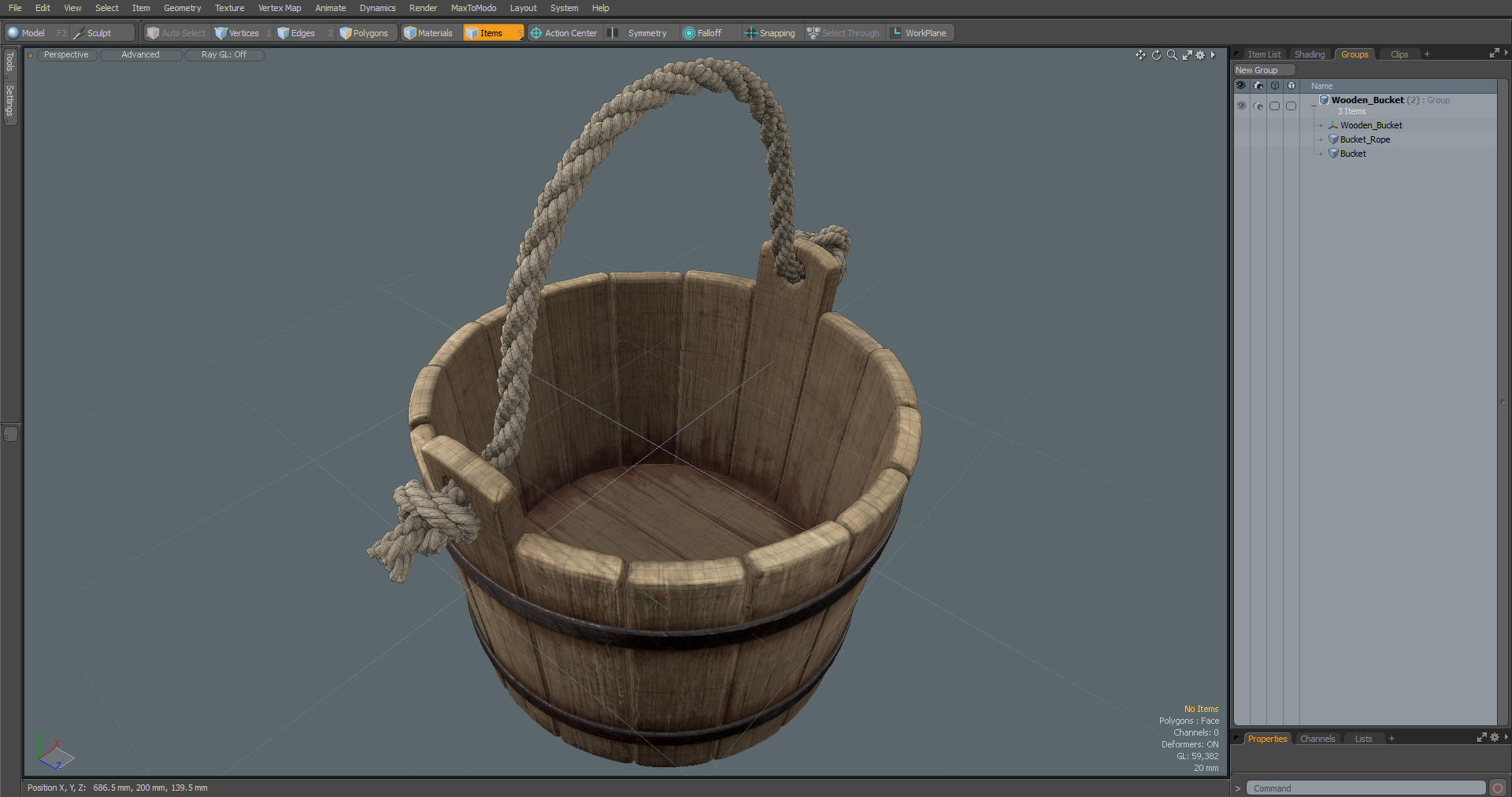Maximize the Groups panel
The height and width of the screenshot is (797, 1512).
pyautogui.click(x=1494, y=54)
